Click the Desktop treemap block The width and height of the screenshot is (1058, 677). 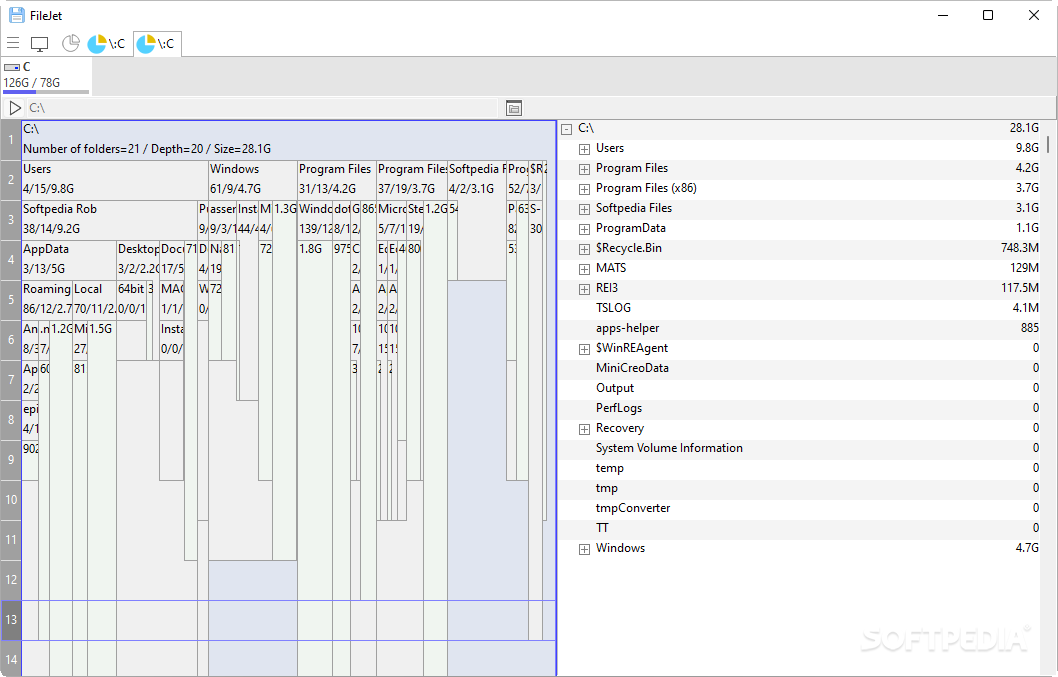[x=138, y=259]
